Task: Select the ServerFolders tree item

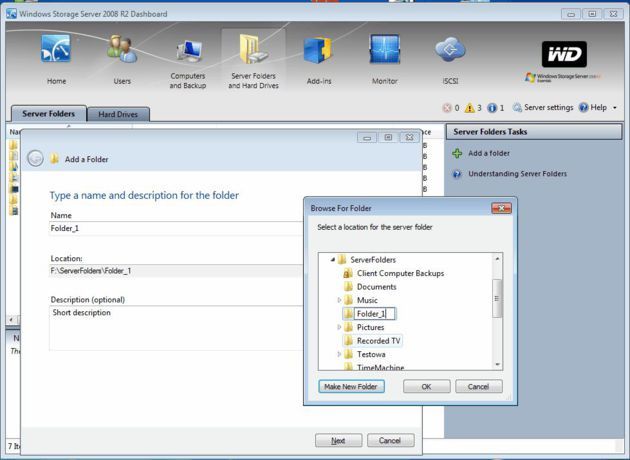Action: coord(373,260)
